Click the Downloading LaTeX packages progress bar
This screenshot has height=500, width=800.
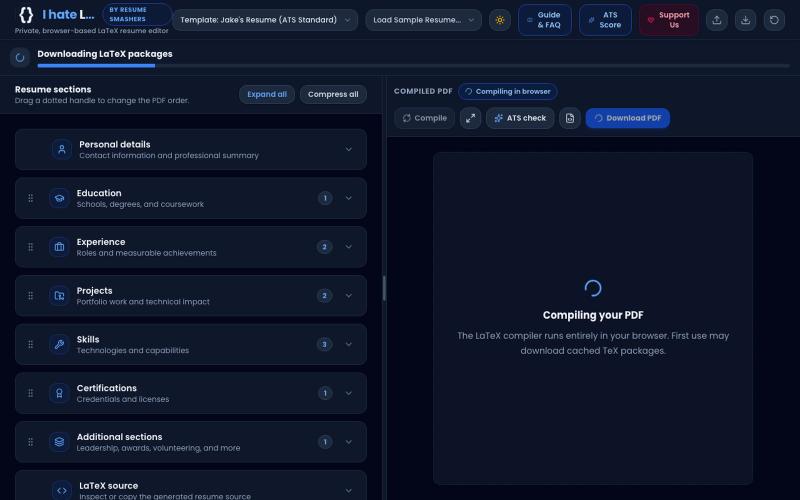[413, 66]
